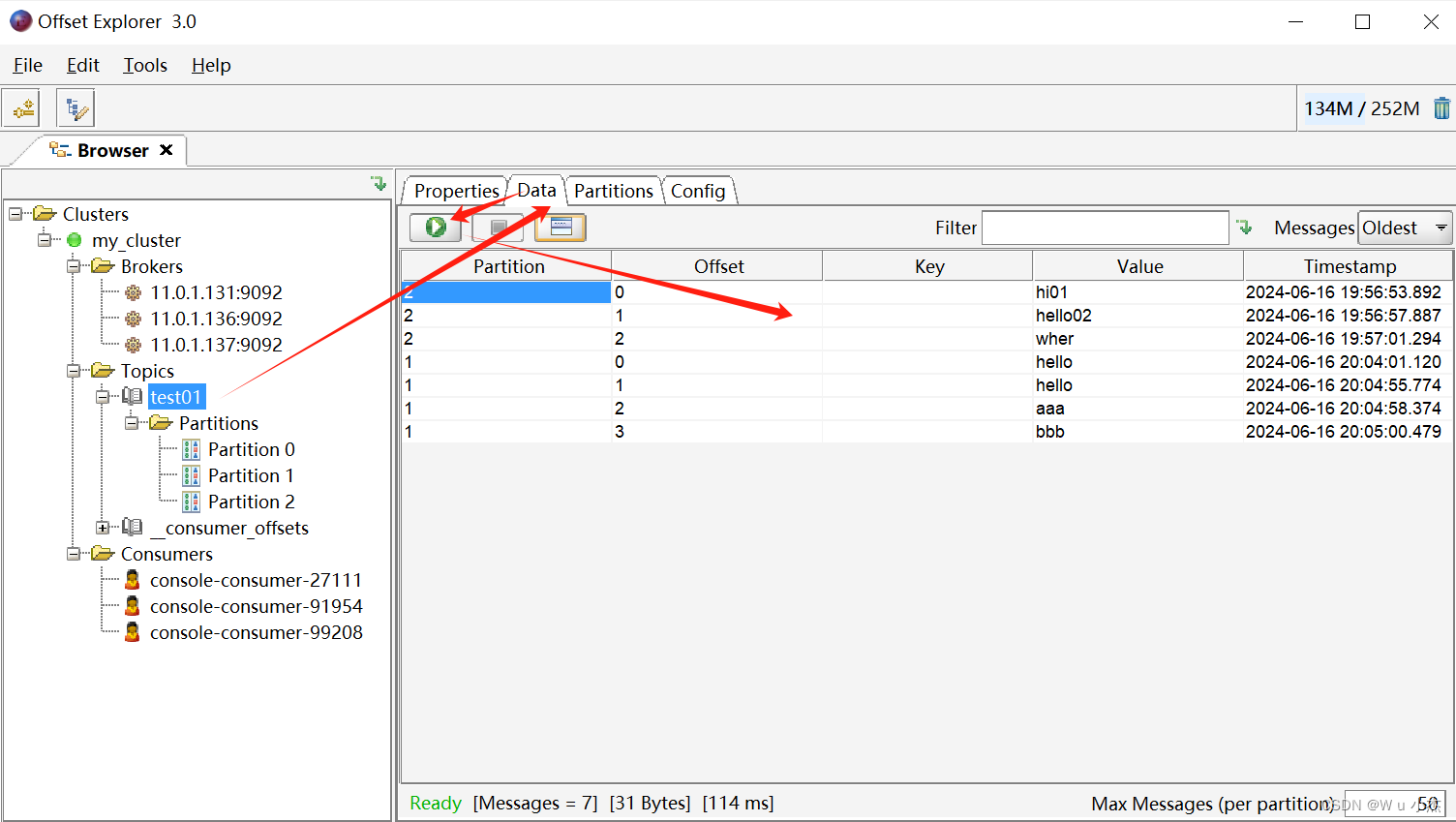Close the Browser tab
Viewport: 1456px width, 822px height.
click(167, 150)
